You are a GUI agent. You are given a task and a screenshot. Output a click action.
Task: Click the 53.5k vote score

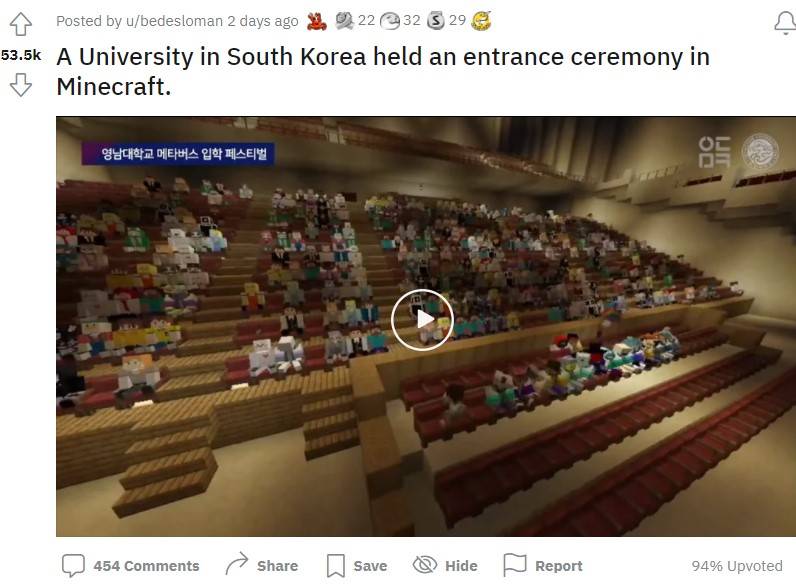[21, 55]
